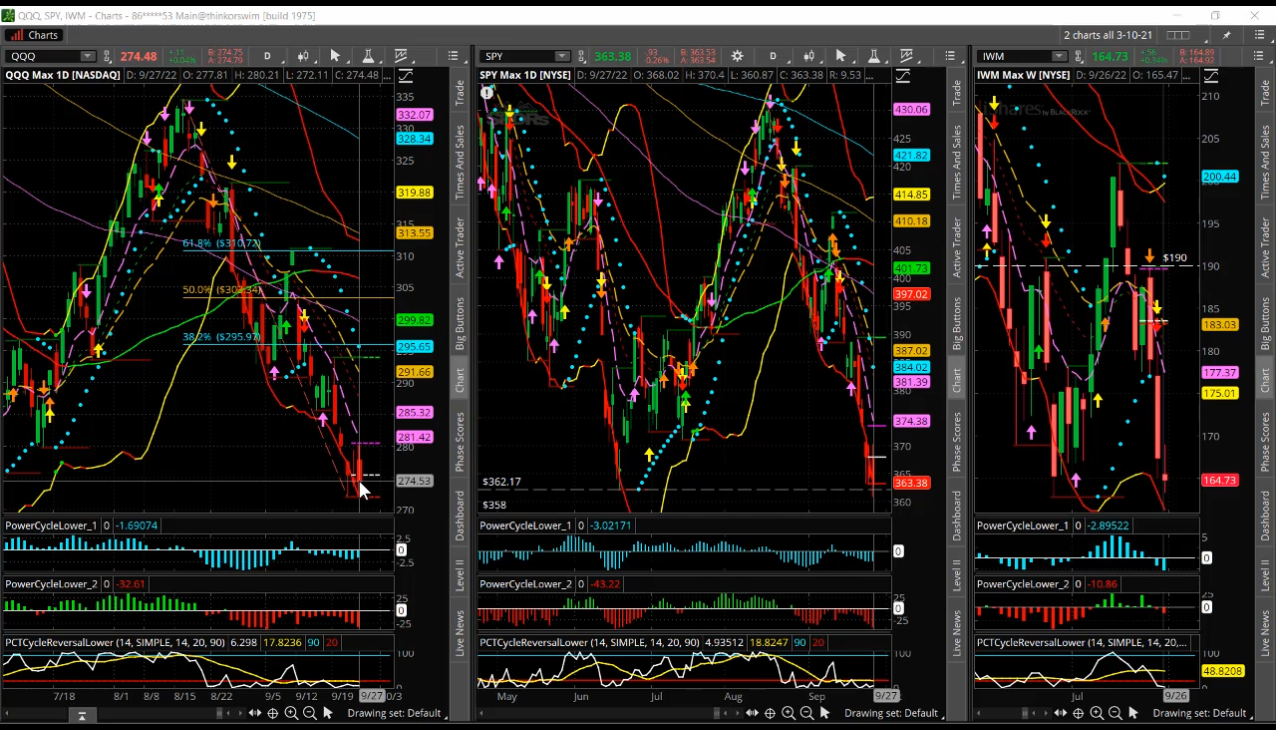The width and height of the screenshot is (1276, 730).
Task: Open the SPY chart hamburger menu
Action: pos(951,56)
